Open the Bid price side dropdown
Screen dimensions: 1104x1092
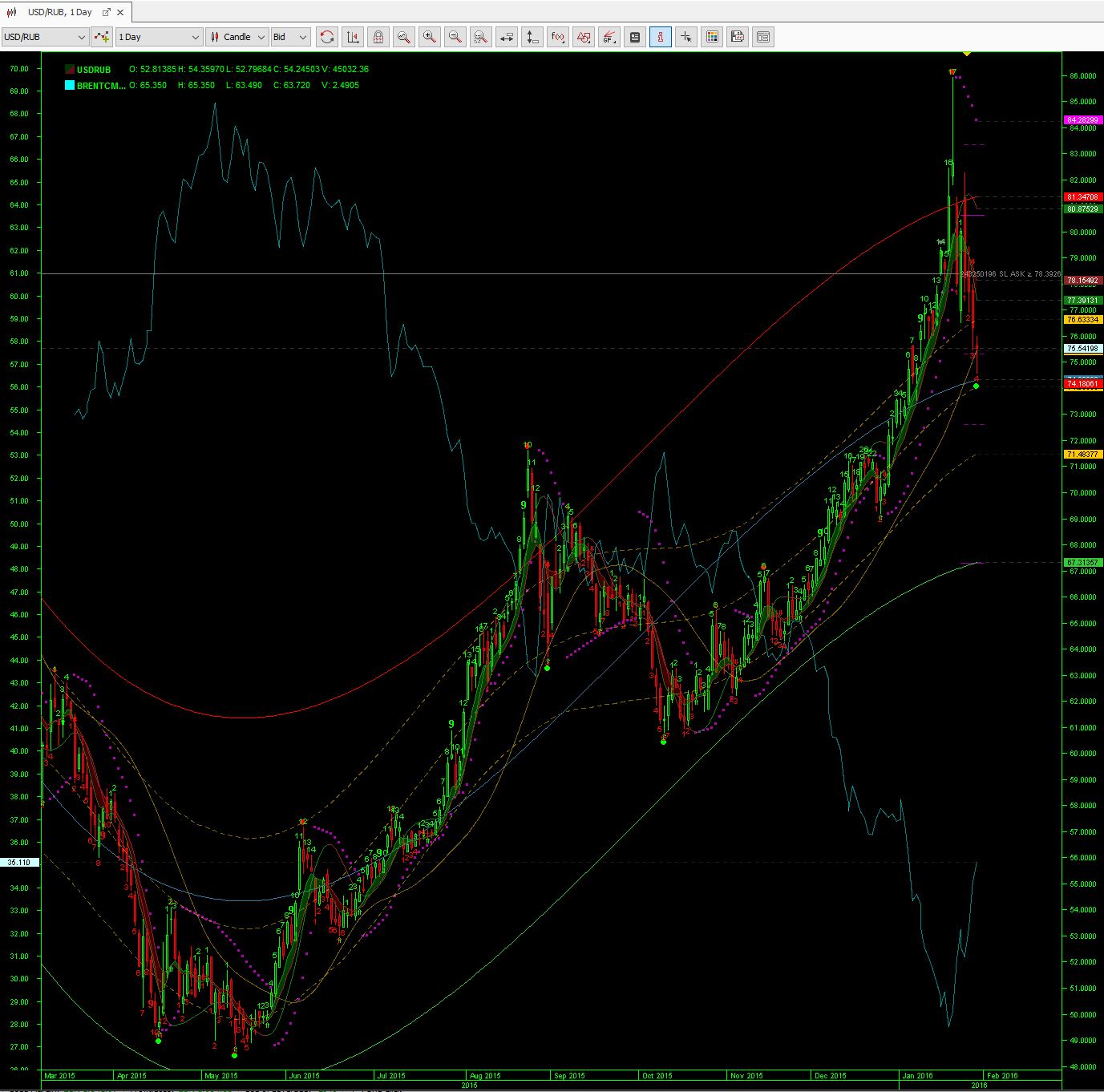pos(290,37)
